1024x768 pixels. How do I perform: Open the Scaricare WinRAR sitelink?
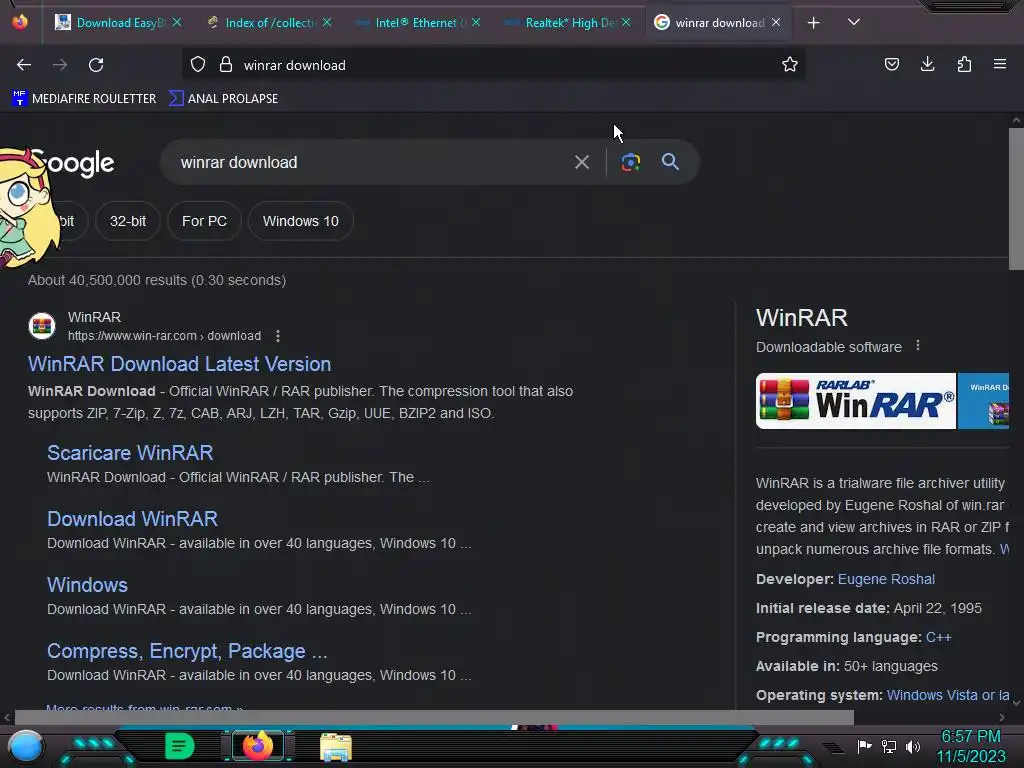(130, 453)
